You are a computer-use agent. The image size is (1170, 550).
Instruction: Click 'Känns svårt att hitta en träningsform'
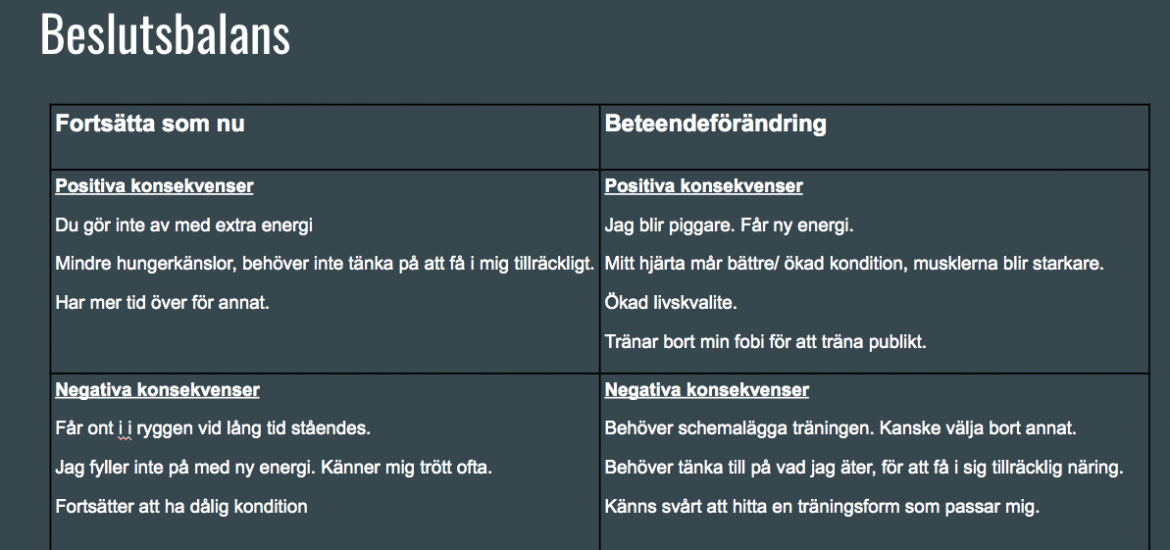tap(822, 507)
